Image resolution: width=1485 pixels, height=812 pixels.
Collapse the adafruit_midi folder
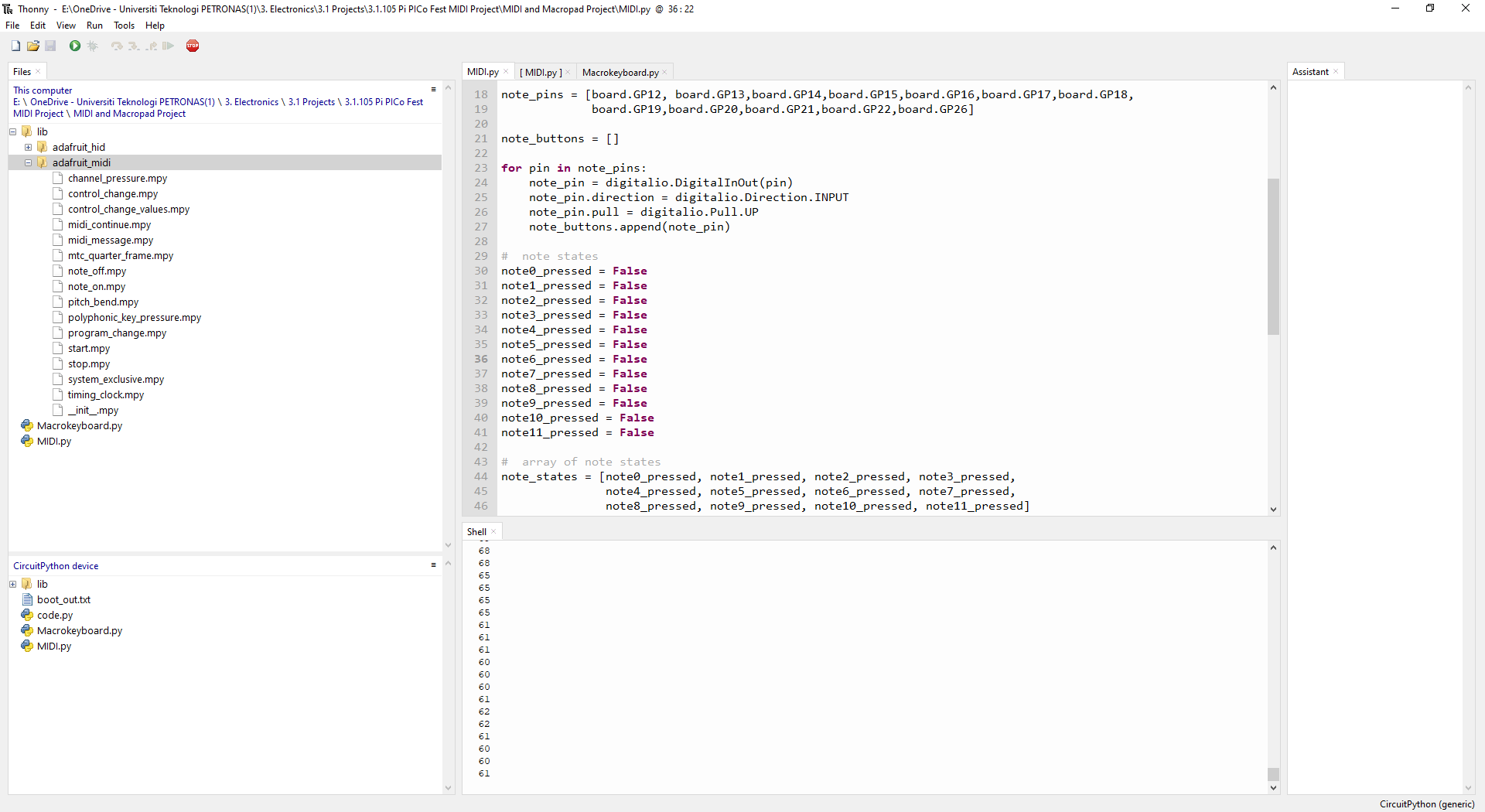[29, 162]
